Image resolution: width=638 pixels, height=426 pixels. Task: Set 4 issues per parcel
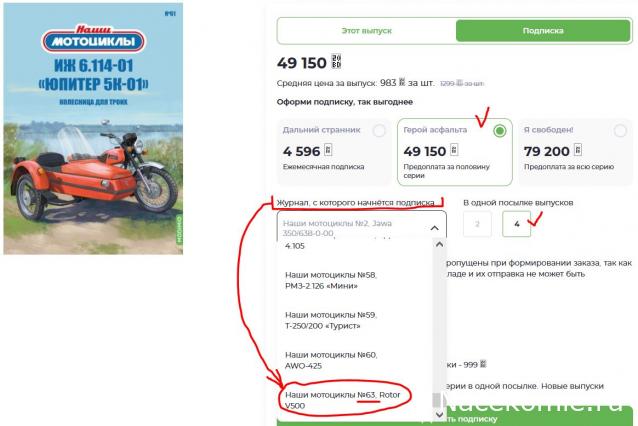516,224
